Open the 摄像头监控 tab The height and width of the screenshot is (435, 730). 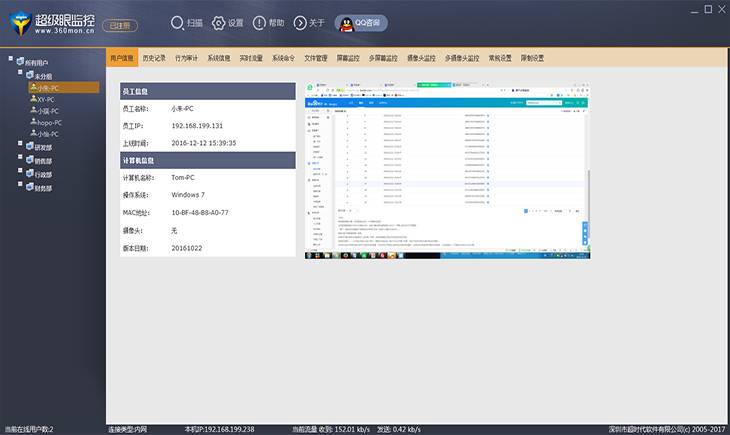point(422,59)
